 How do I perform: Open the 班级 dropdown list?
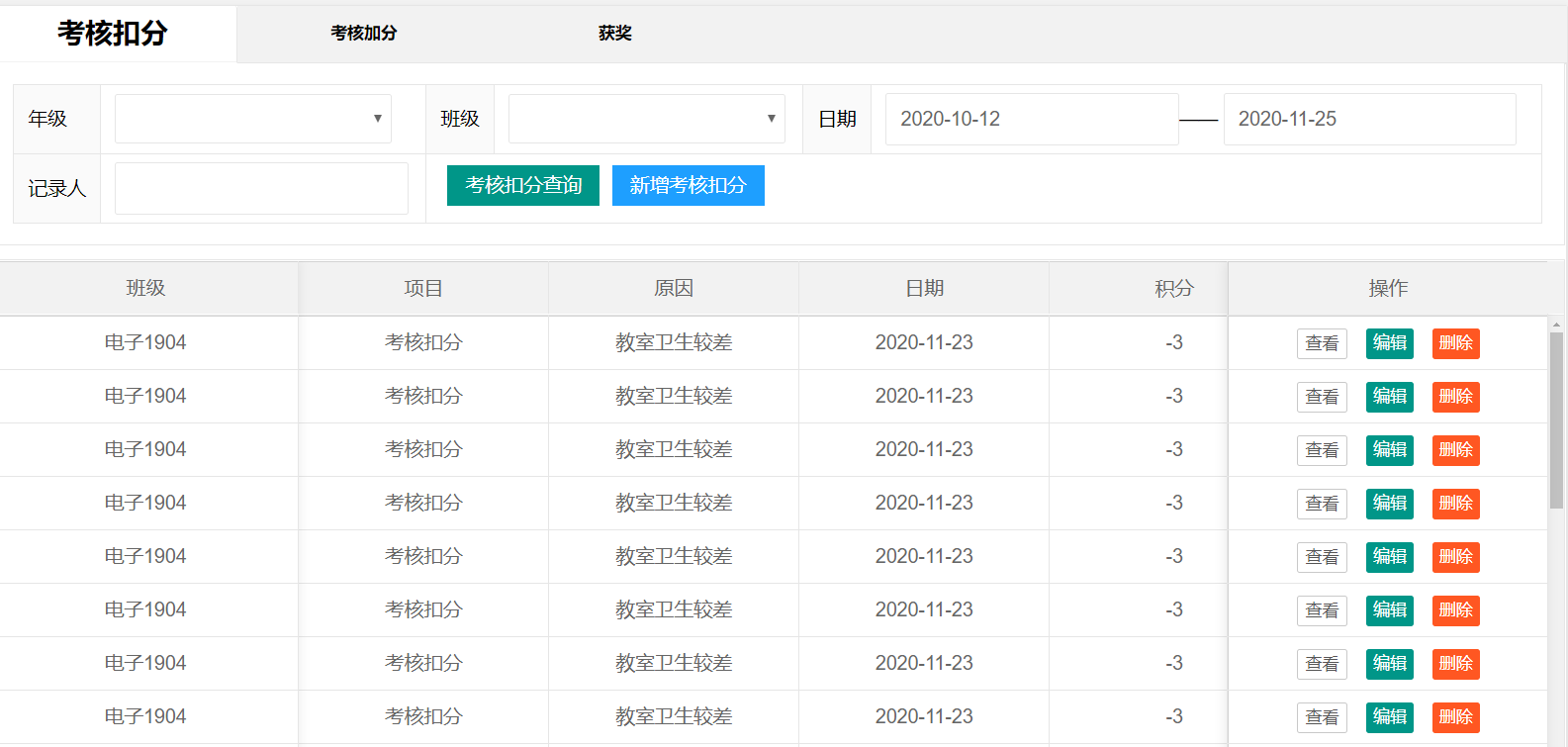[x=646, y=119]
